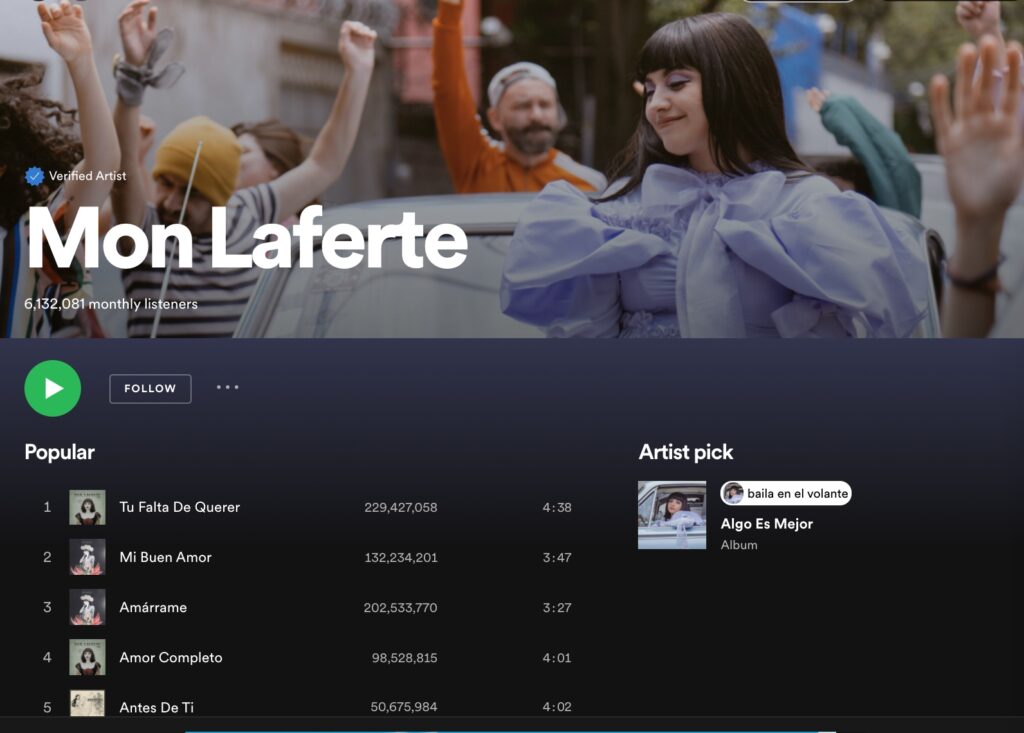This screenshot has height=733, width=1024.
Task: Open Tu Falta De Querer album cover thumbnail
Action: (x=88, y=507)
